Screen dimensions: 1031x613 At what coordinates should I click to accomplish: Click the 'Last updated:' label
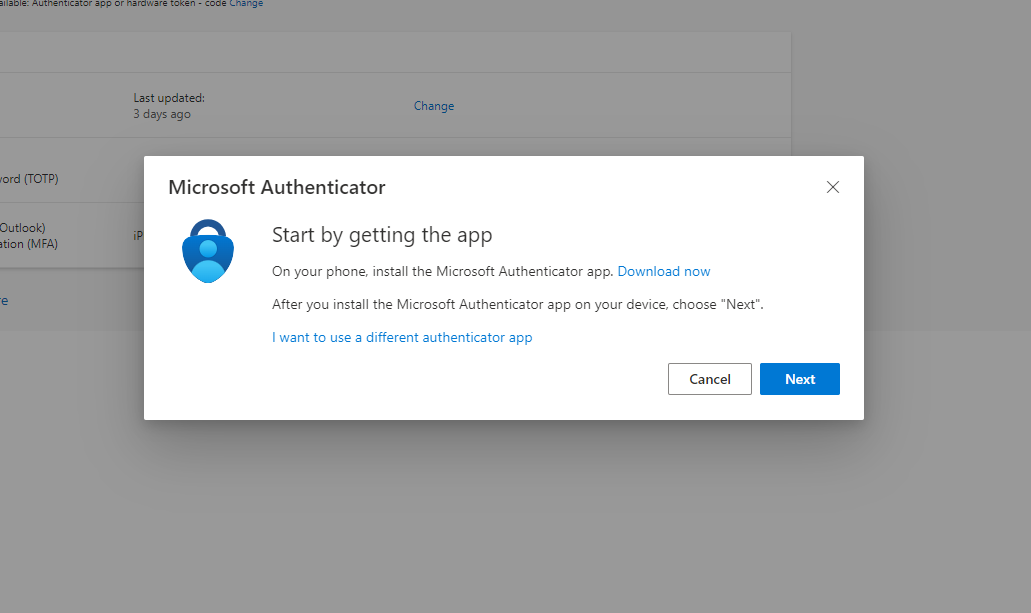(x=169, y=98)
